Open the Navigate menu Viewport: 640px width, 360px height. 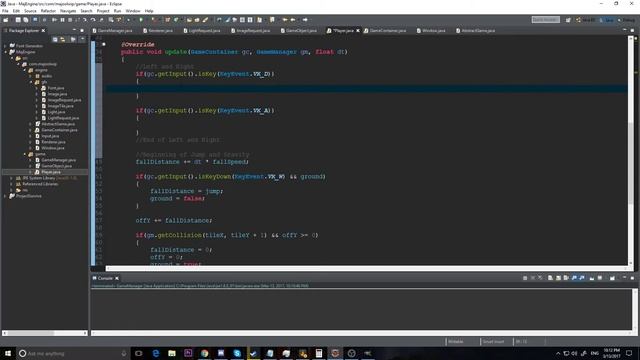click(x=68, y=11)
